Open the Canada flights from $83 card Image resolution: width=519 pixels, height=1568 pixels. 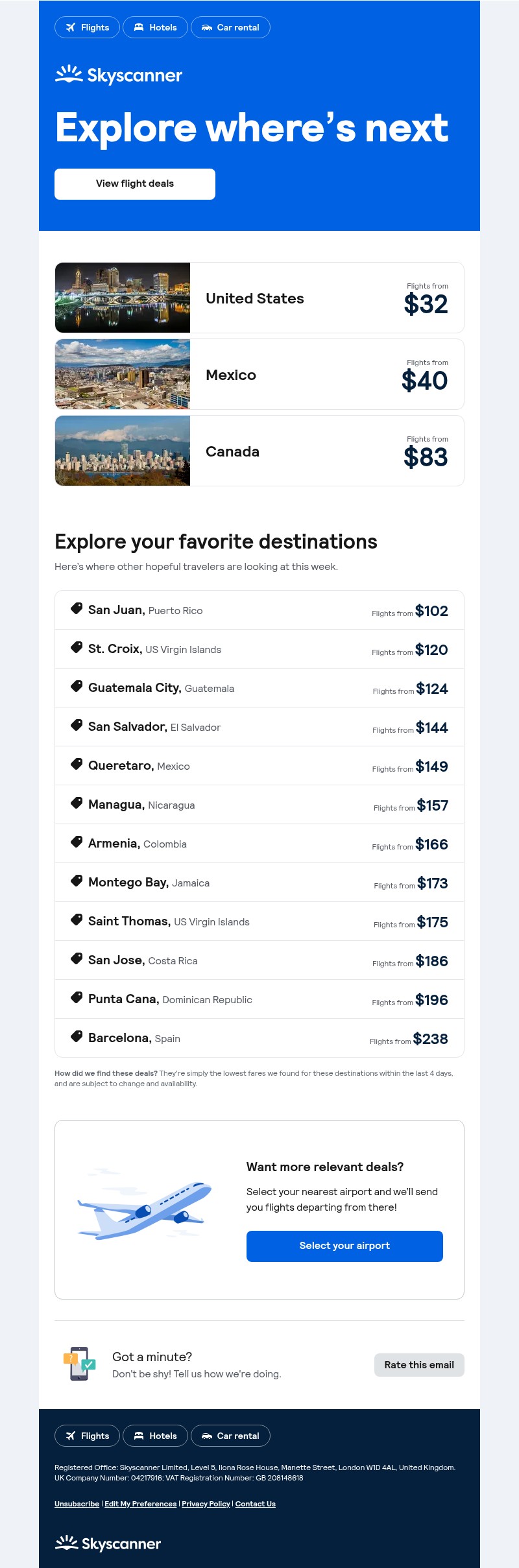(259, 451)
